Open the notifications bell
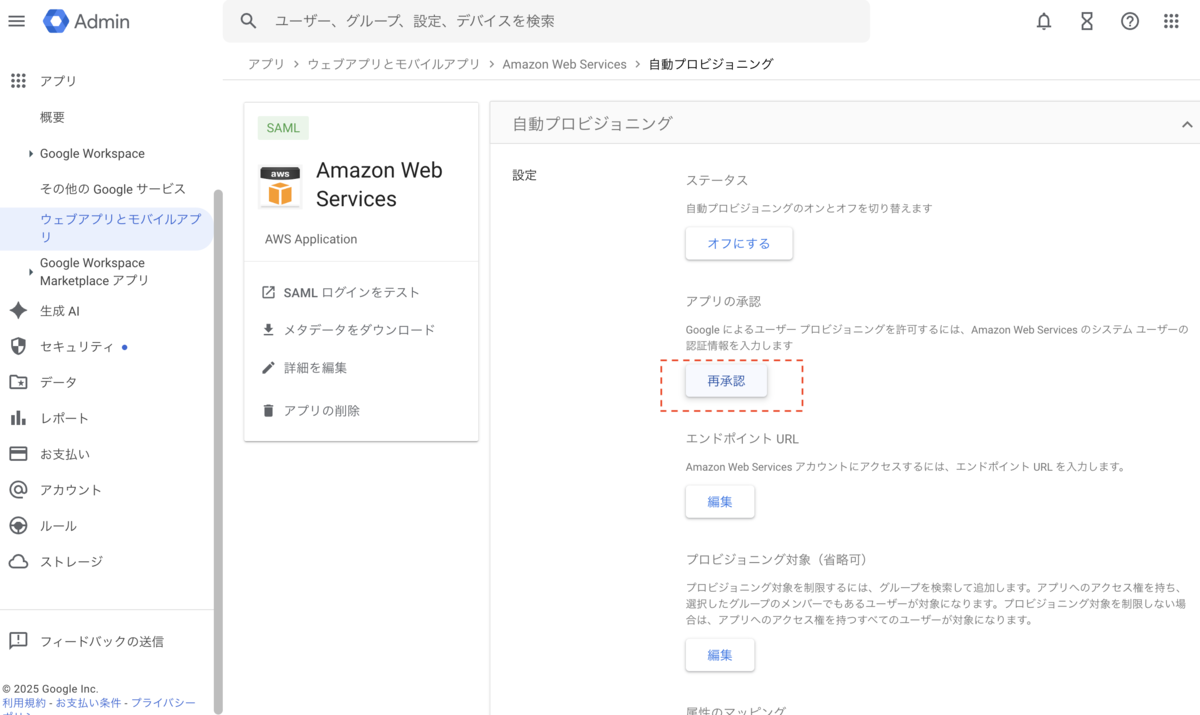Viewport: 1200px width, 715px height. [1044, 21]
